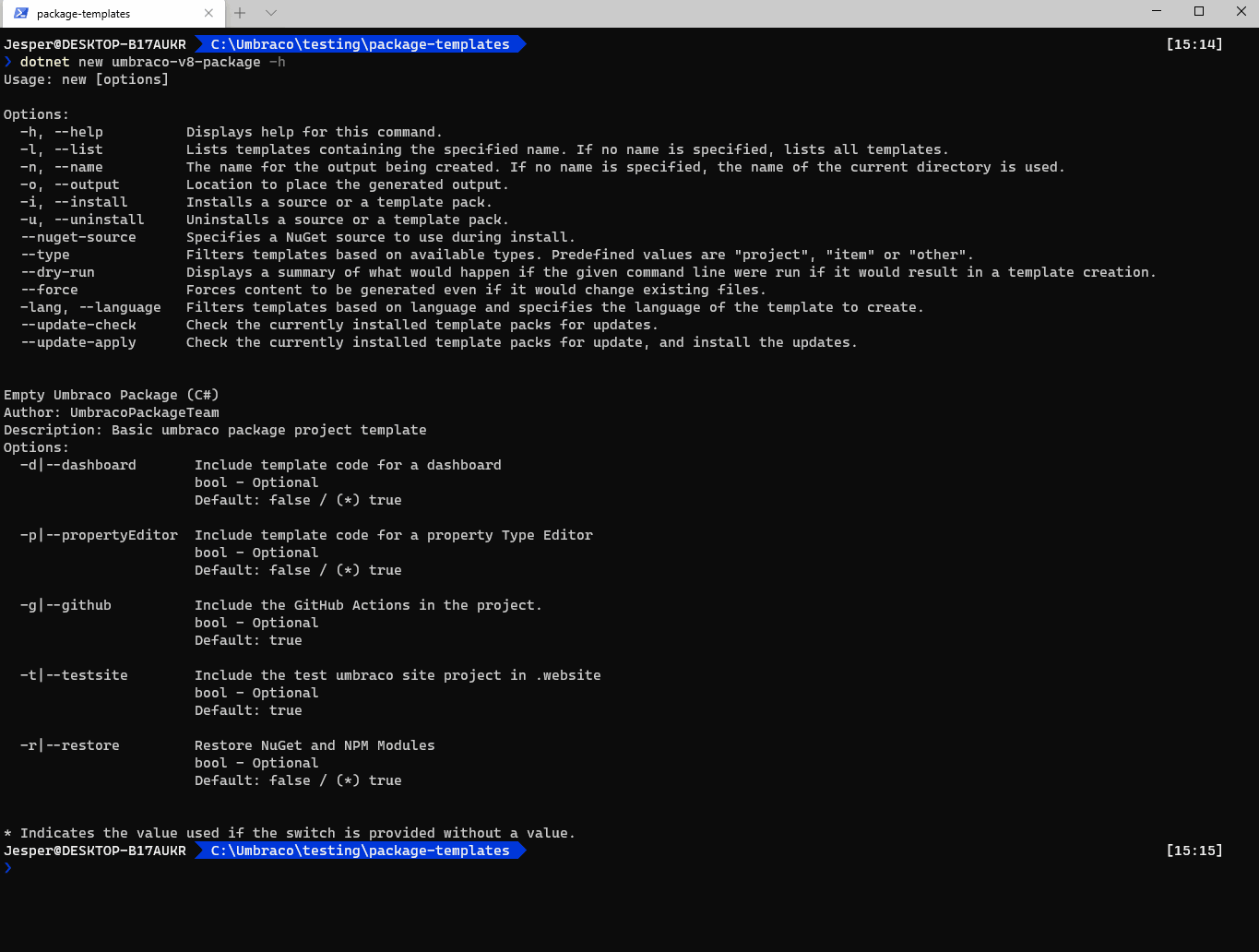
Task: Close the package-templates tab
Action: pos(208,13)
